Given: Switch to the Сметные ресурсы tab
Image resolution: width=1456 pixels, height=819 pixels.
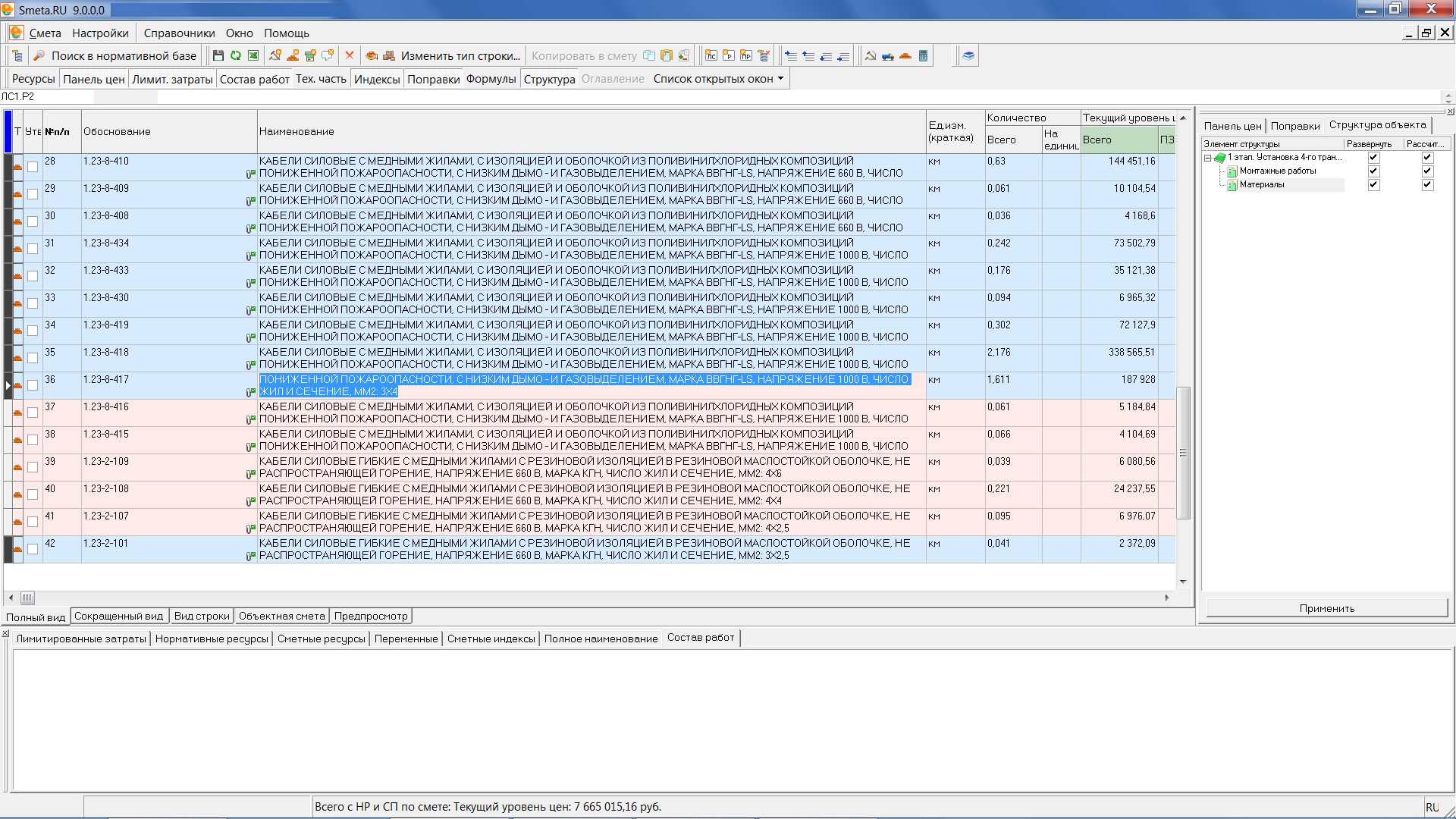Looking at the screenshot, I should coord(322,639).
